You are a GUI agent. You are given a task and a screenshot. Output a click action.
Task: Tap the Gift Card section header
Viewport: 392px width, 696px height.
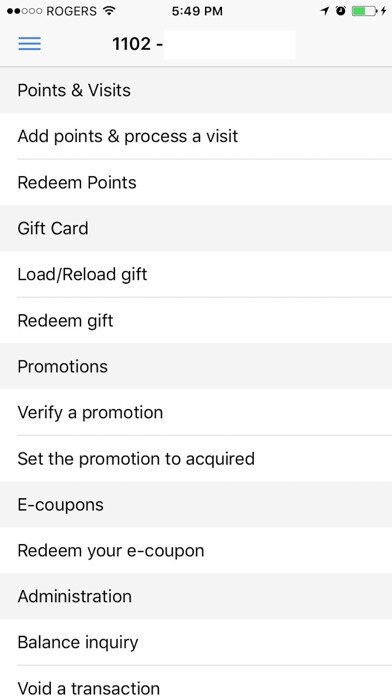196,228
